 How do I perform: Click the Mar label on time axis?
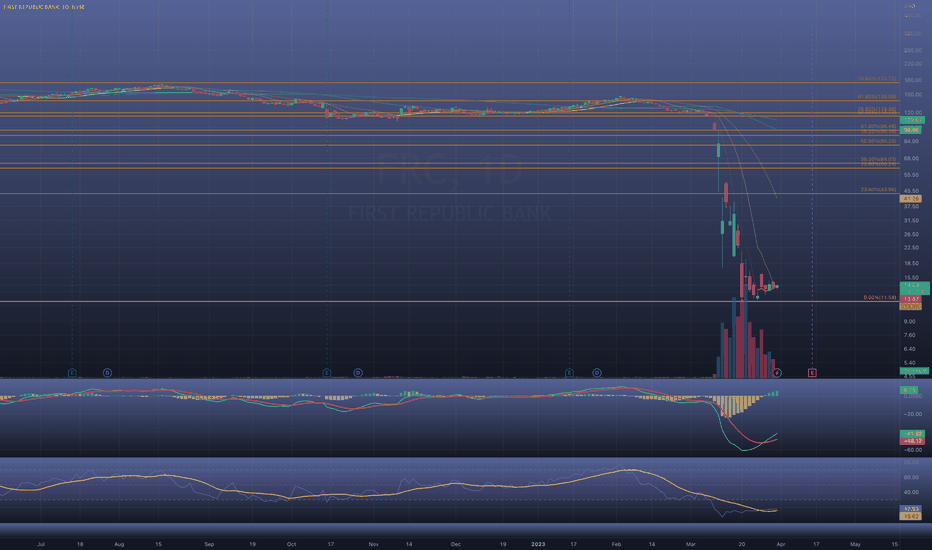point(691,544)
